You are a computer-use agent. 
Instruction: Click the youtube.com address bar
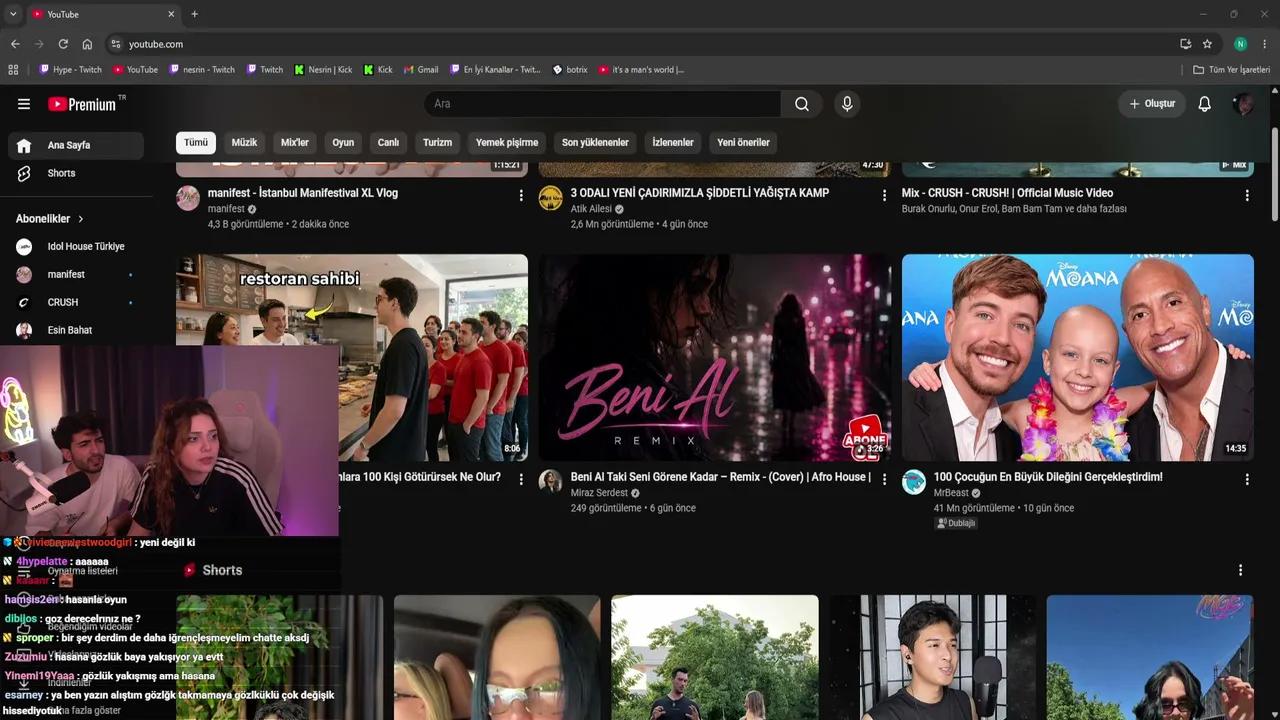[640, 44]
